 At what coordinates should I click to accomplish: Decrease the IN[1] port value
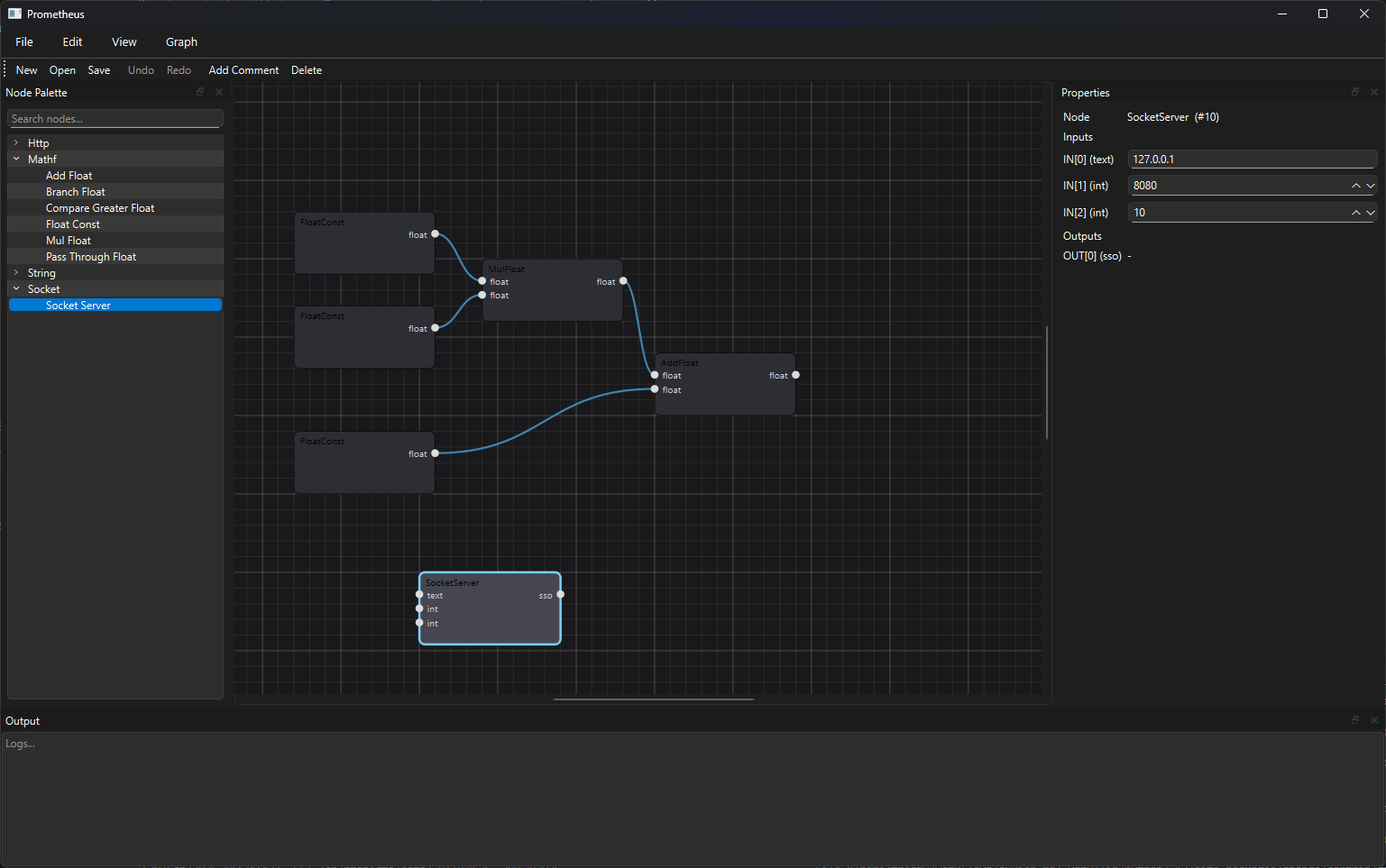[1371, 186]
